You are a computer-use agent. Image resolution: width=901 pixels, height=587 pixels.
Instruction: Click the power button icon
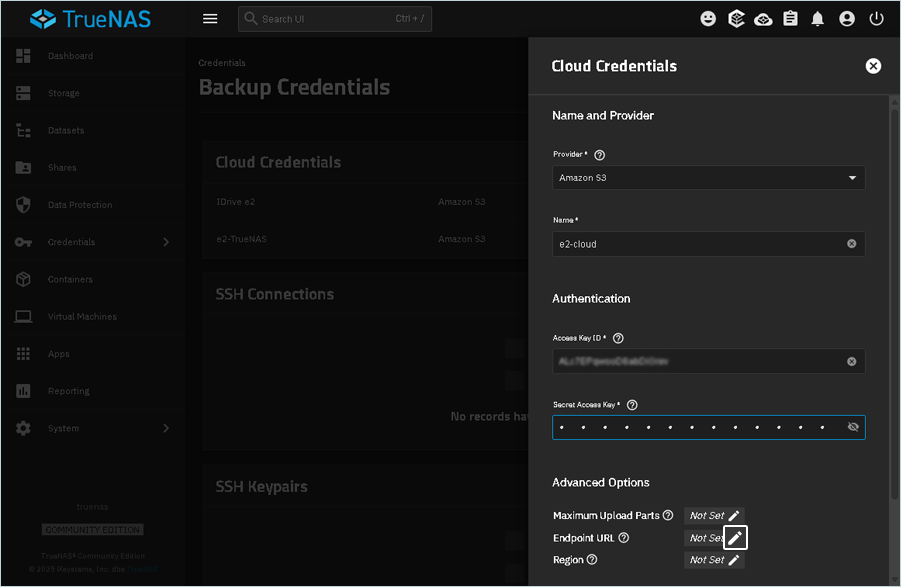[876, 19]
